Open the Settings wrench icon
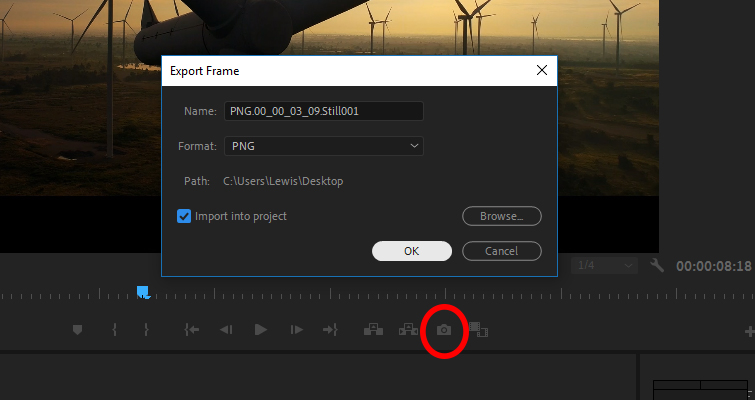The width and height of the screenshot is (755, 400). [657, 265]
